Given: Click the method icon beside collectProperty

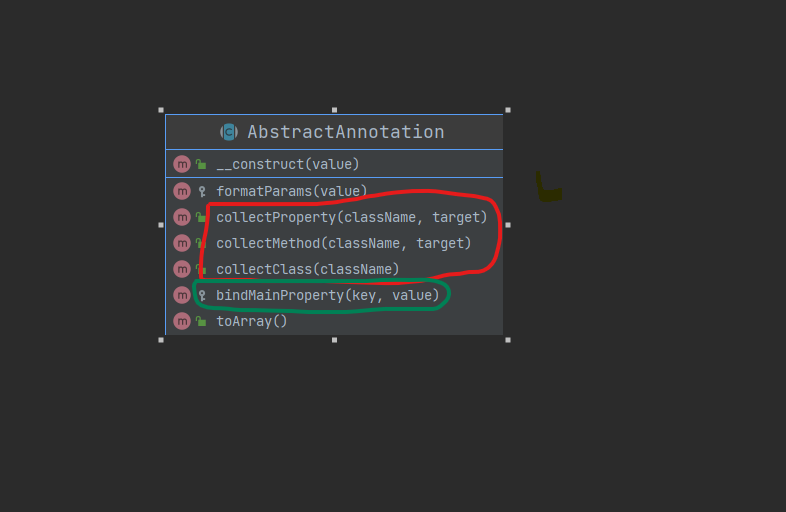Looking at the screenshot, I should [181, 217].
